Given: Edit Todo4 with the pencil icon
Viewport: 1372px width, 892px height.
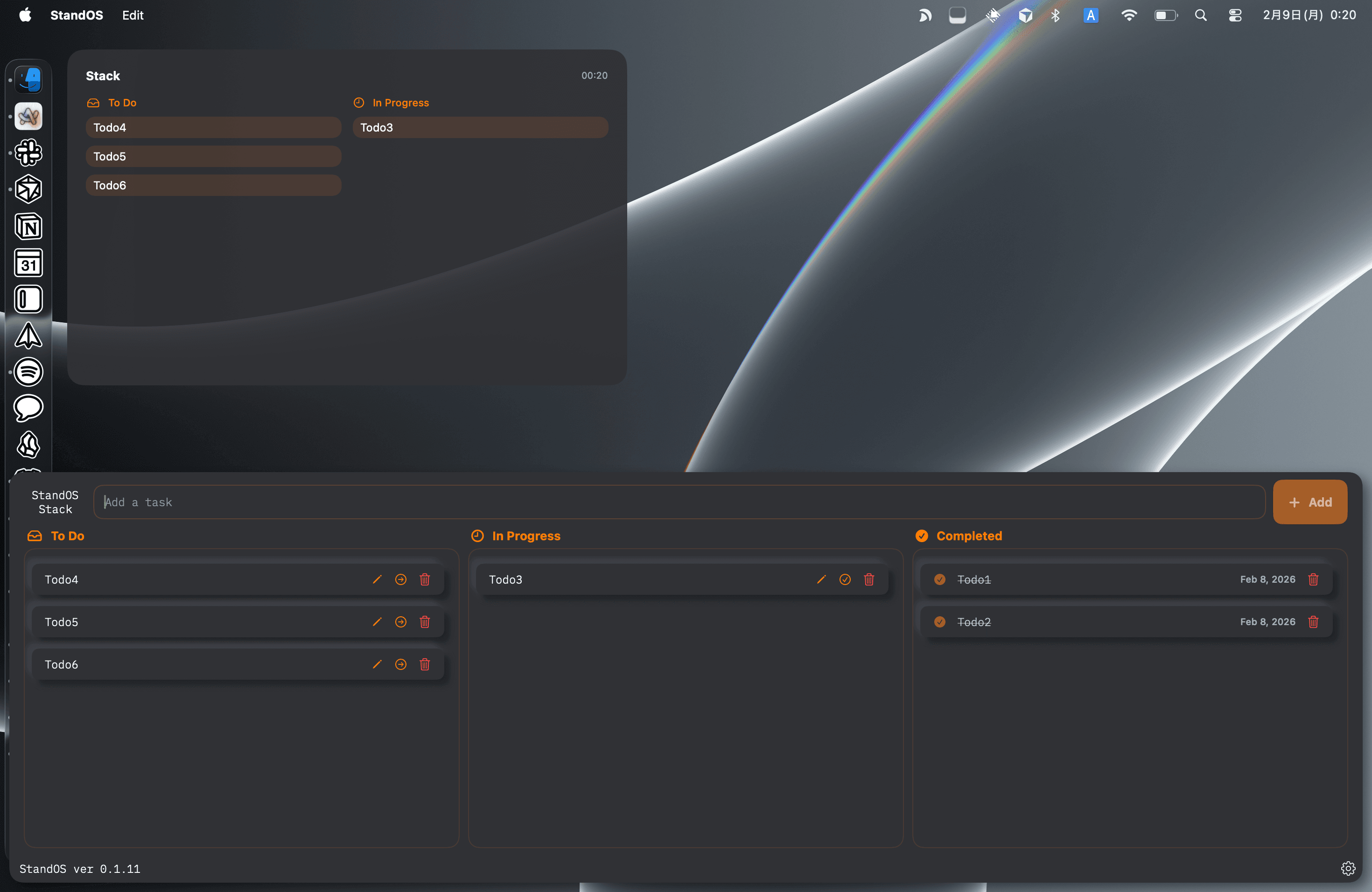Looking at the screenshot, I should [x=377, y=580].
